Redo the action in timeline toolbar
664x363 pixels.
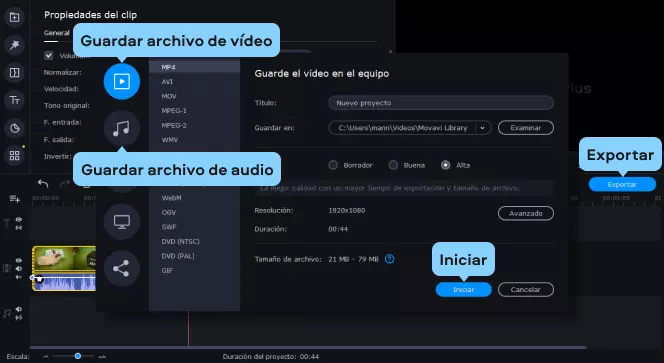(65, 183)
